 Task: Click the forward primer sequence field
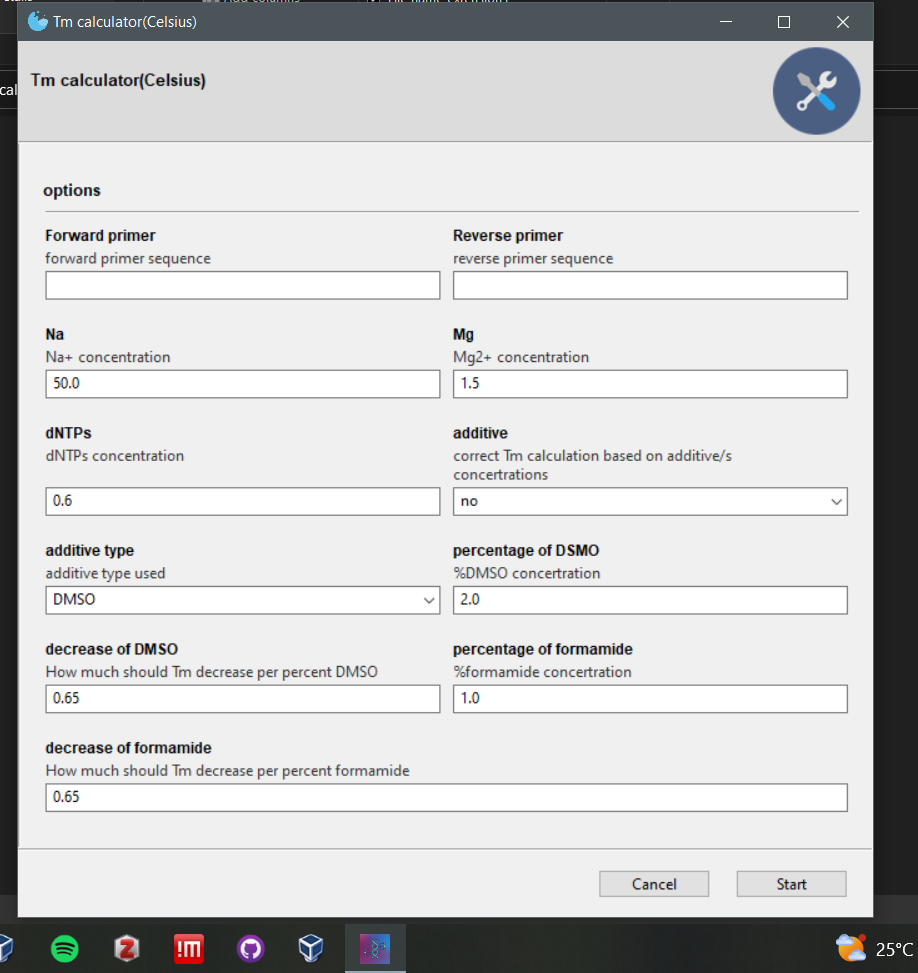242,285
